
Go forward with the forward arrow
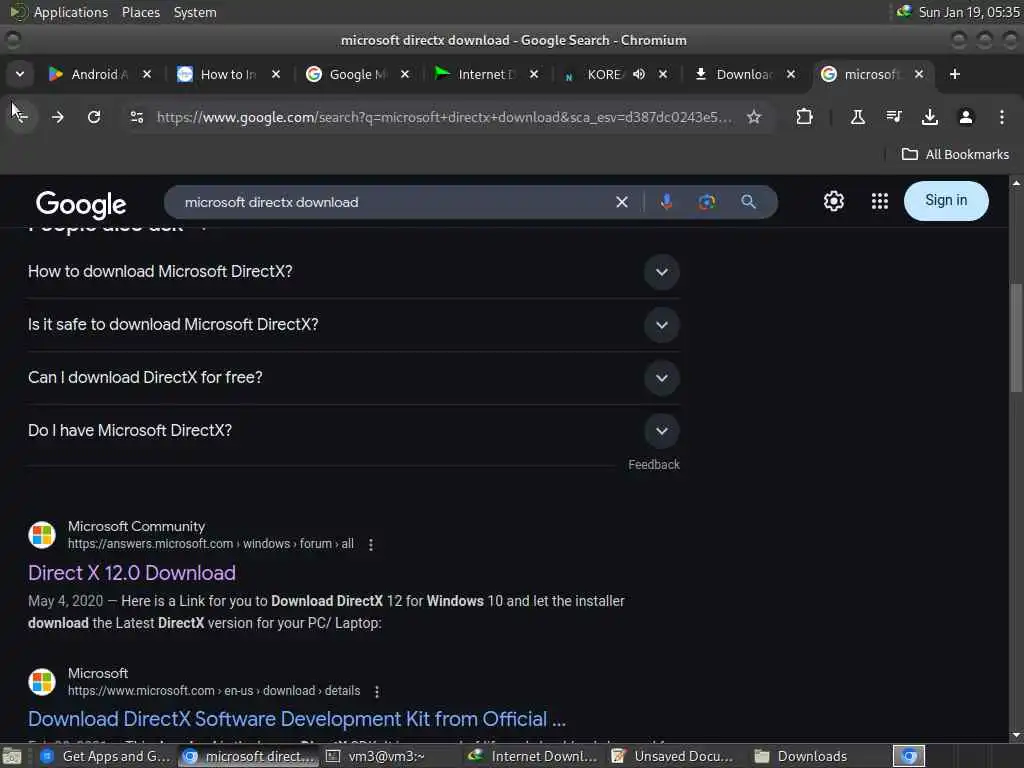pyautogui.click(x=57, y=117)
